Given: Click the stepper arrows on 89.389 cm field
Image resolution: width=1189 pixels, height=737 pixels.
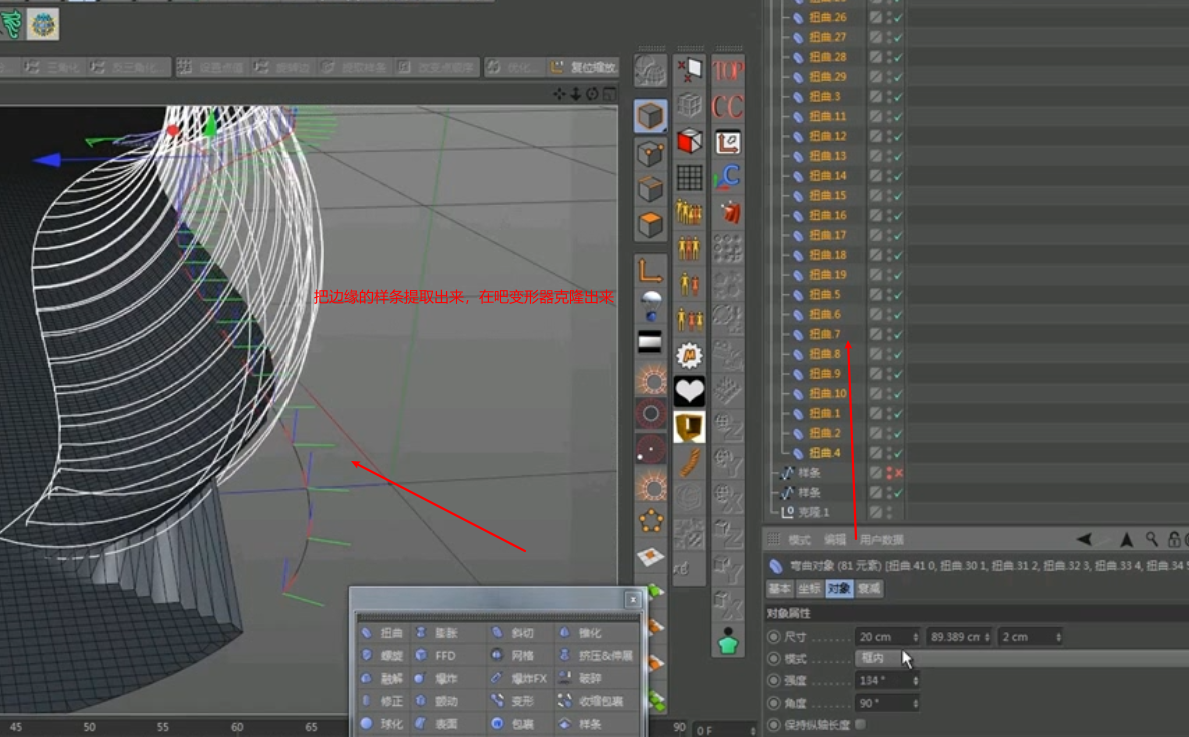Looking at the screenshot, I should pos(987,637).
